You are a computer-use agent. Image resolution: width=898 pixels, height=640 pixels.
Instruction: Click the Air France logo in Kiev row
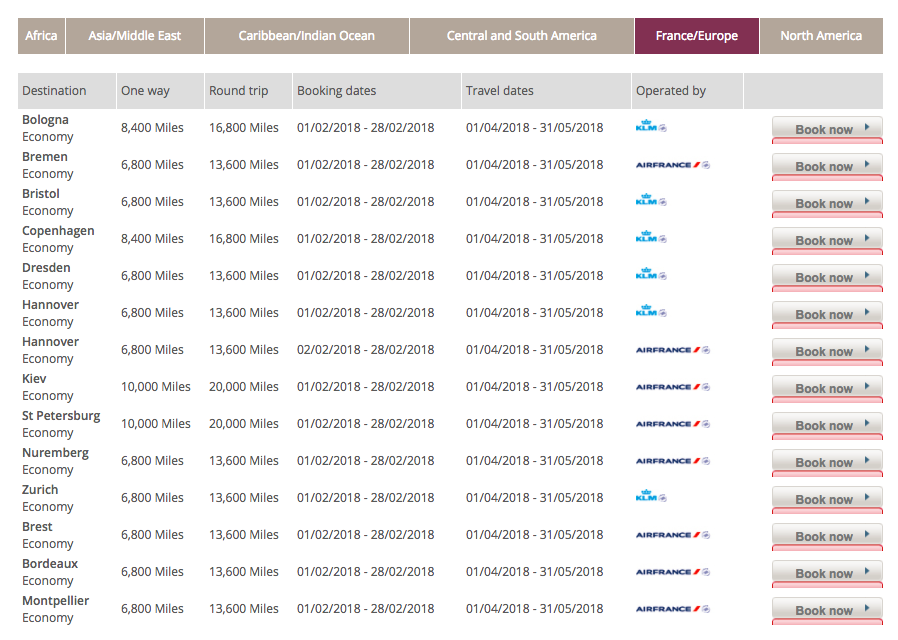[673, 387]
